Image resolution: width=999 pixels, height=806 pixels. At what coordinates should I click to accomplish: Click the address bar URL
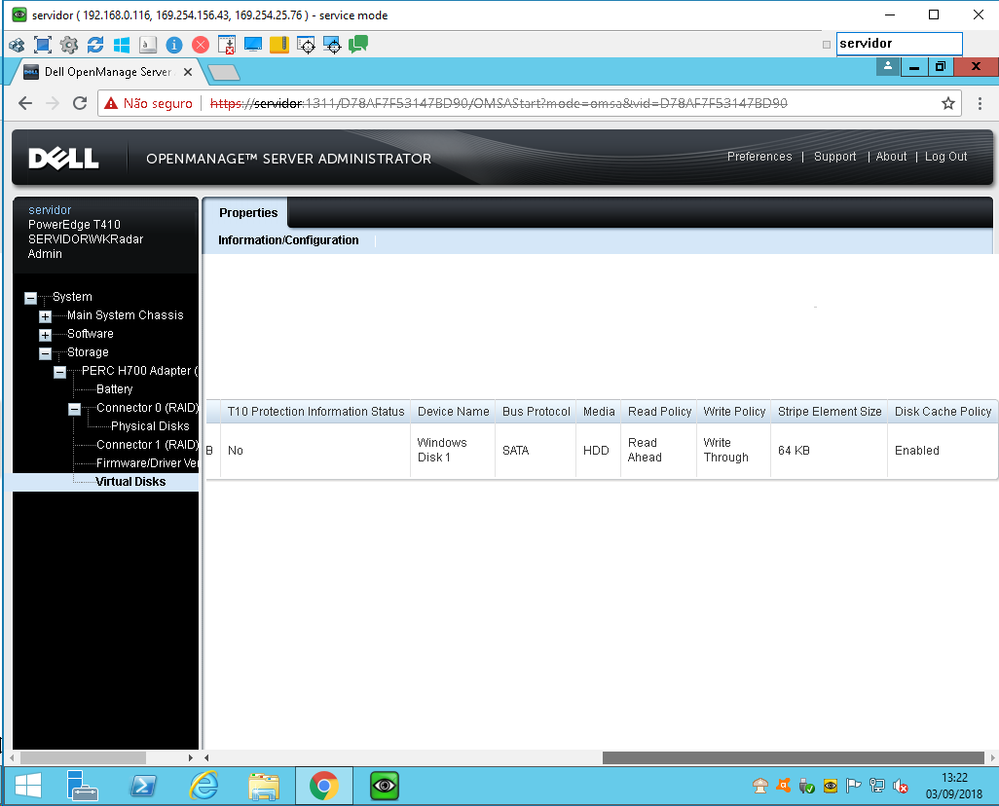click(498, 103)
